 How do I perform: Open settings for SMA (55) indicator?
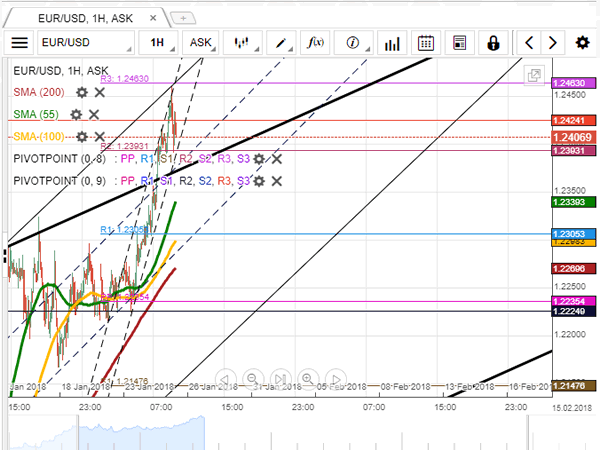click(75, 114)
